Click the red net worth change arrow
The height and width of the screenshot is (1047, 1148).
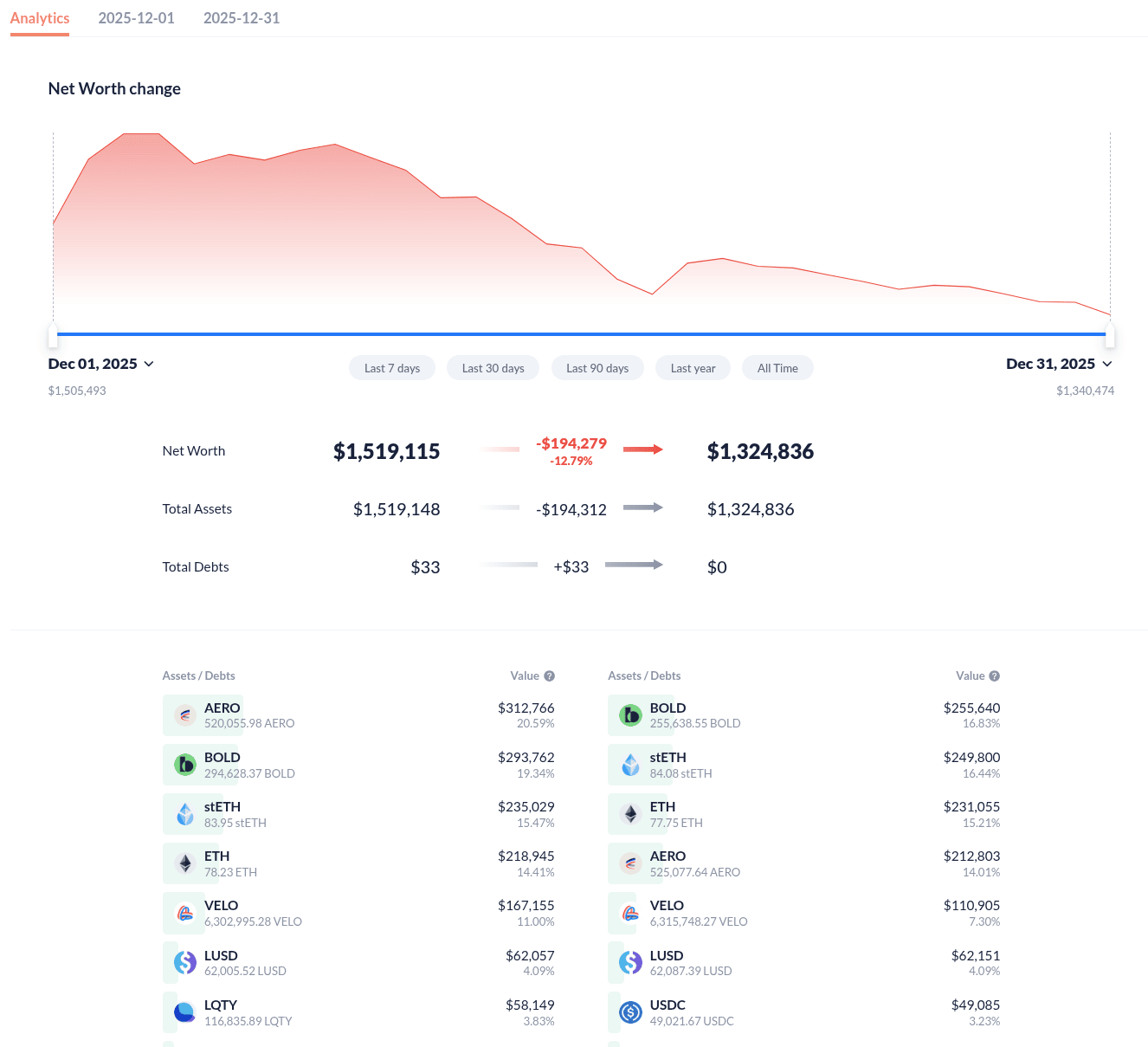[642, 449]
